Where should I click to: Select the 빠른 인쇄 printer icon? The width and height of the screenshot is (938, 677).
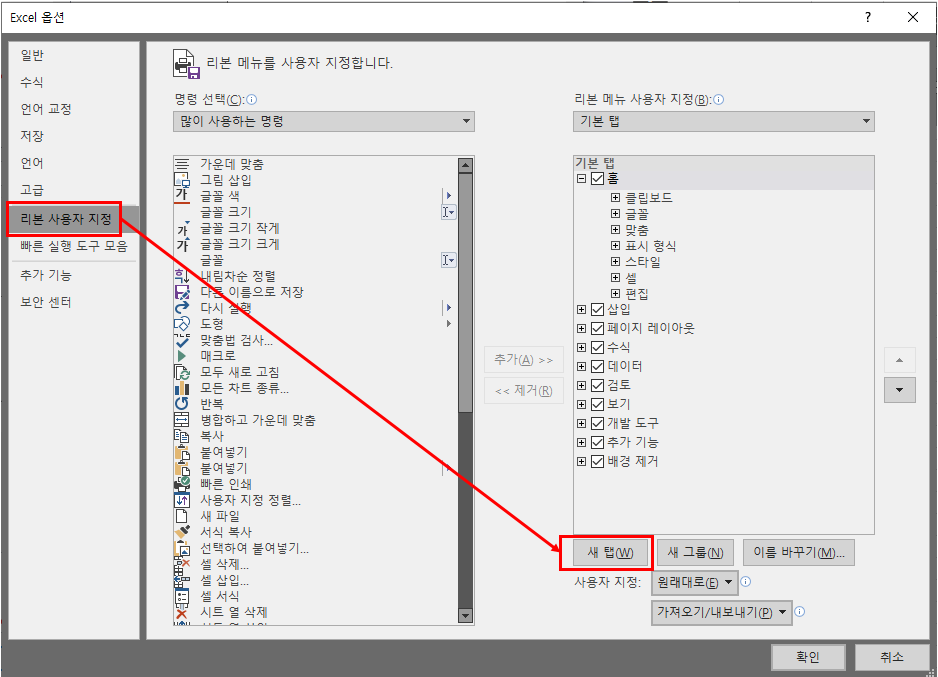click(182, 484)
